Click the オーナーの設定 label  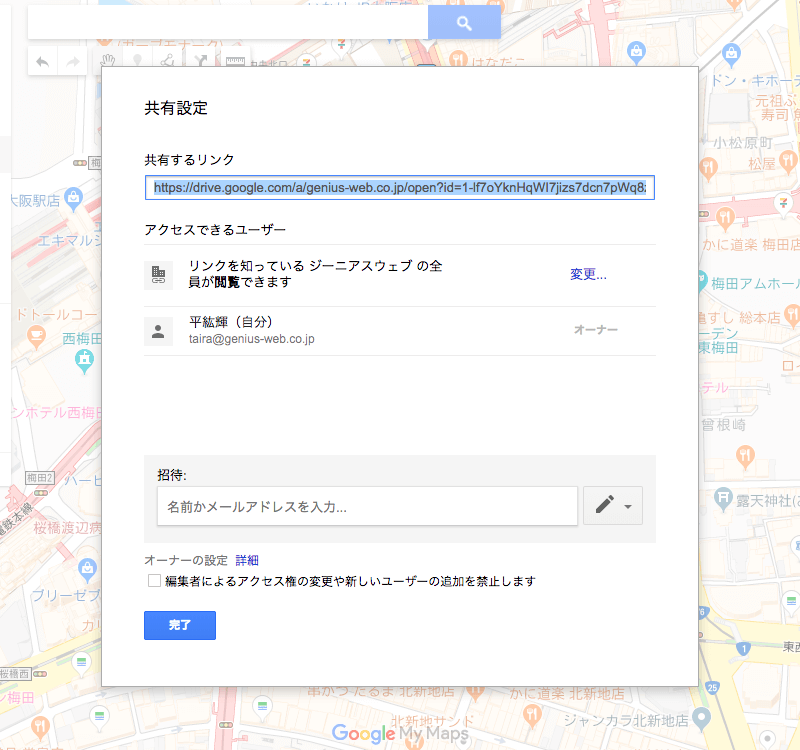point(186,560)
